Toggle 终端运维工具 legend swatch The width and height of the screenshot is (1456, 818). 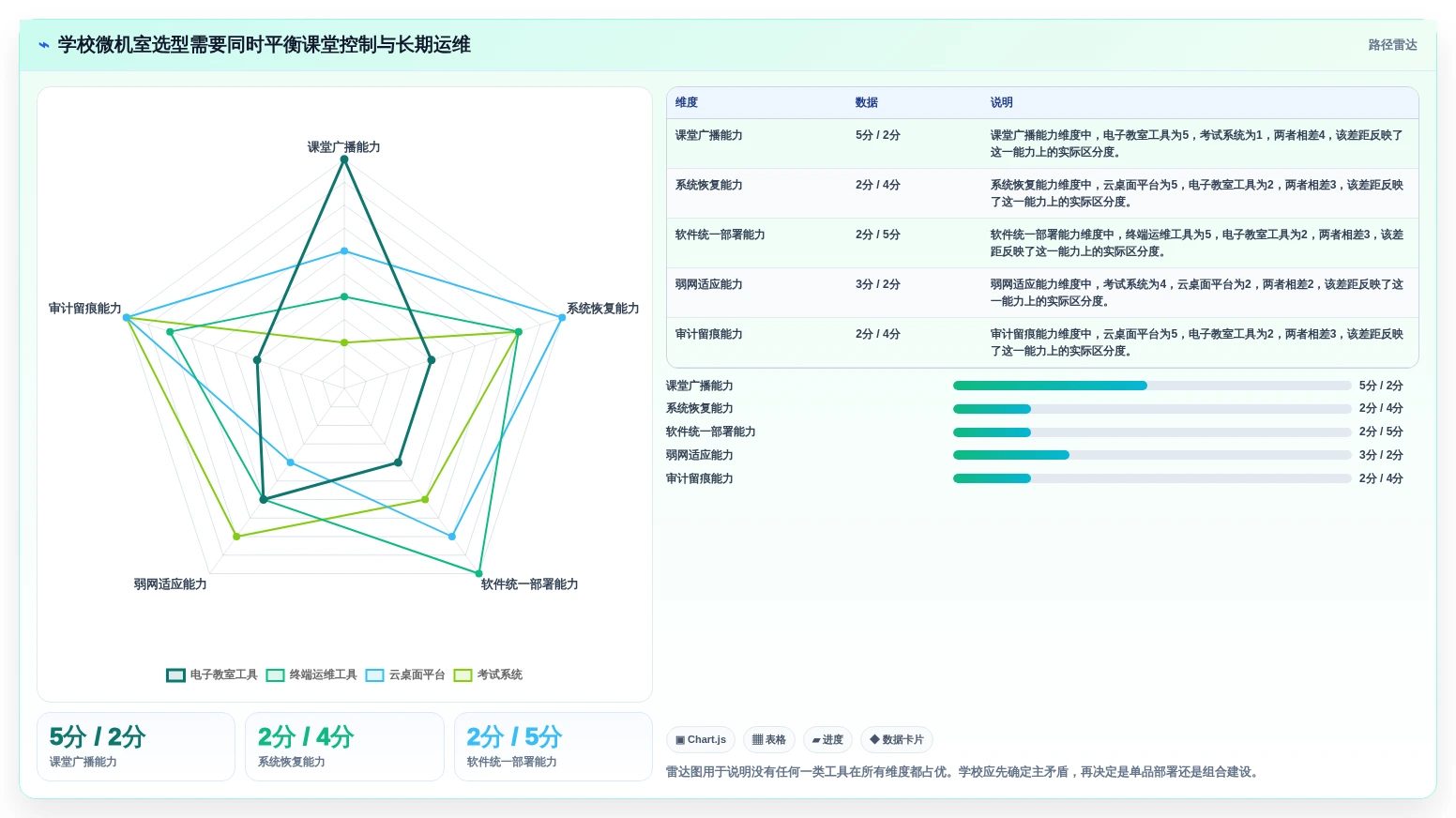pyautogui.click(x=275, y=675)
